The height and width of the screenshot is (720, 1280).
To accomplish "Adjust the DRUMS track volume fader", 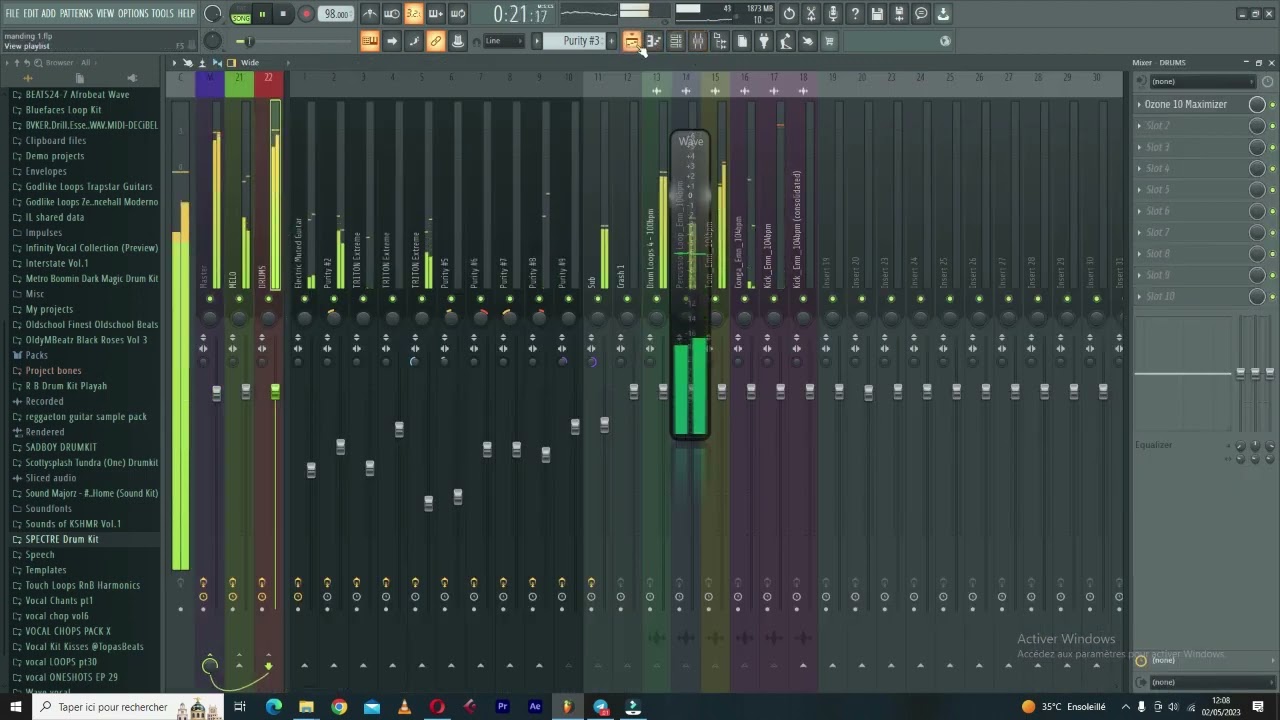I will pyautogui.click(x=275, y=393).
